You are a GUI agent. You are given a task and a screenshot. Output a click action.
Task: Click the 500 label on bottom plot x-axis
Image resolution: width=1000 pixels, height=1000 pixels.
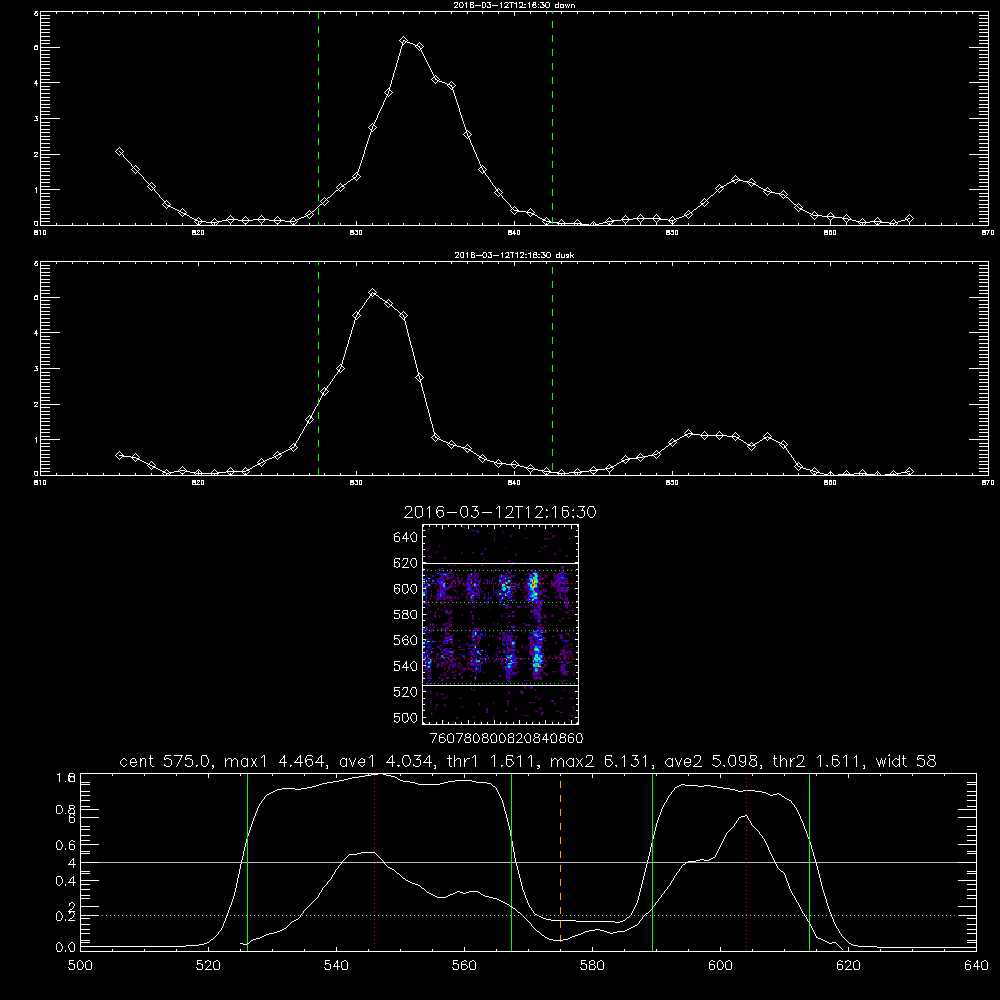[80, 965]
